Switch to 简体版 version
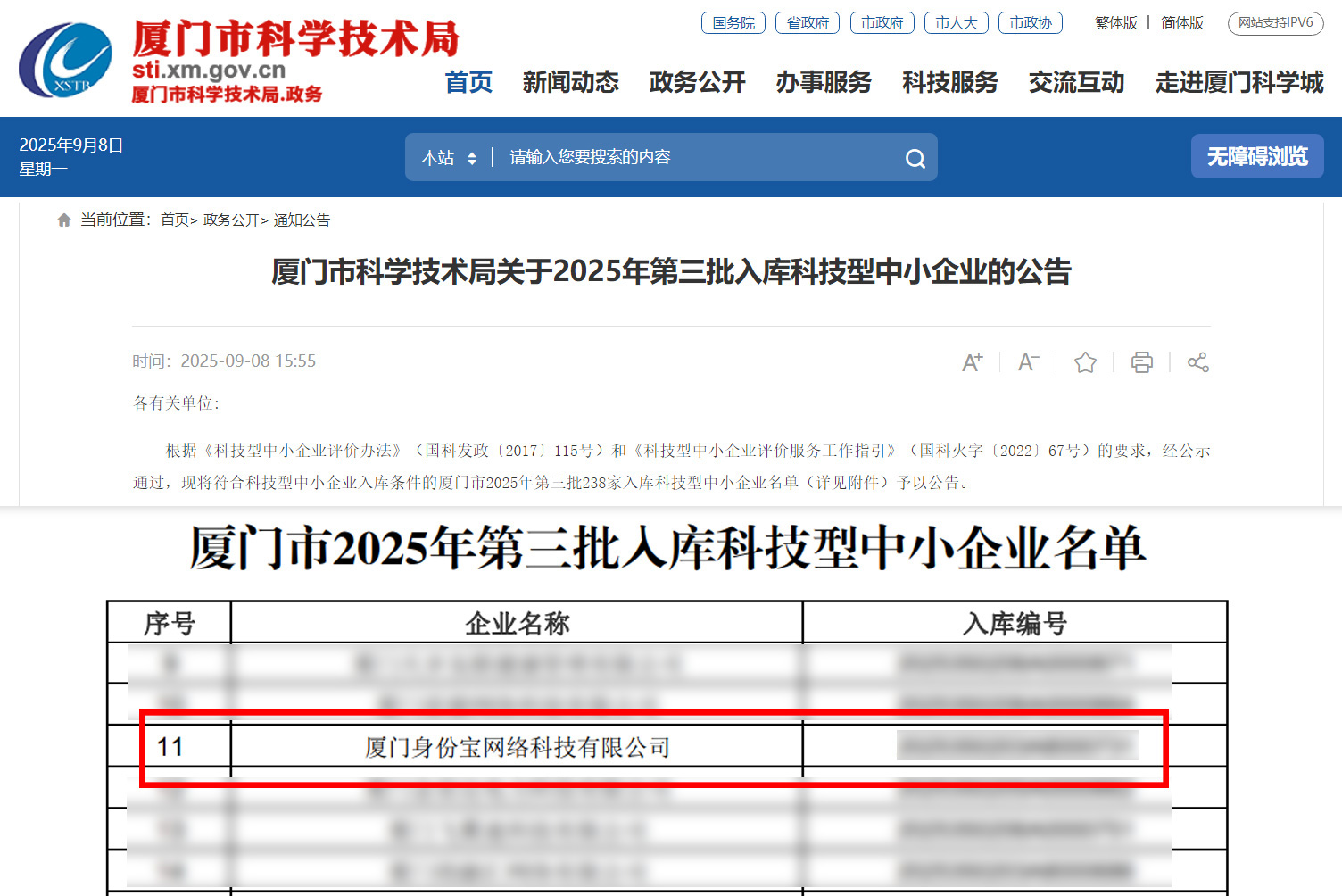The image size is (1342, 896). 1182,22
